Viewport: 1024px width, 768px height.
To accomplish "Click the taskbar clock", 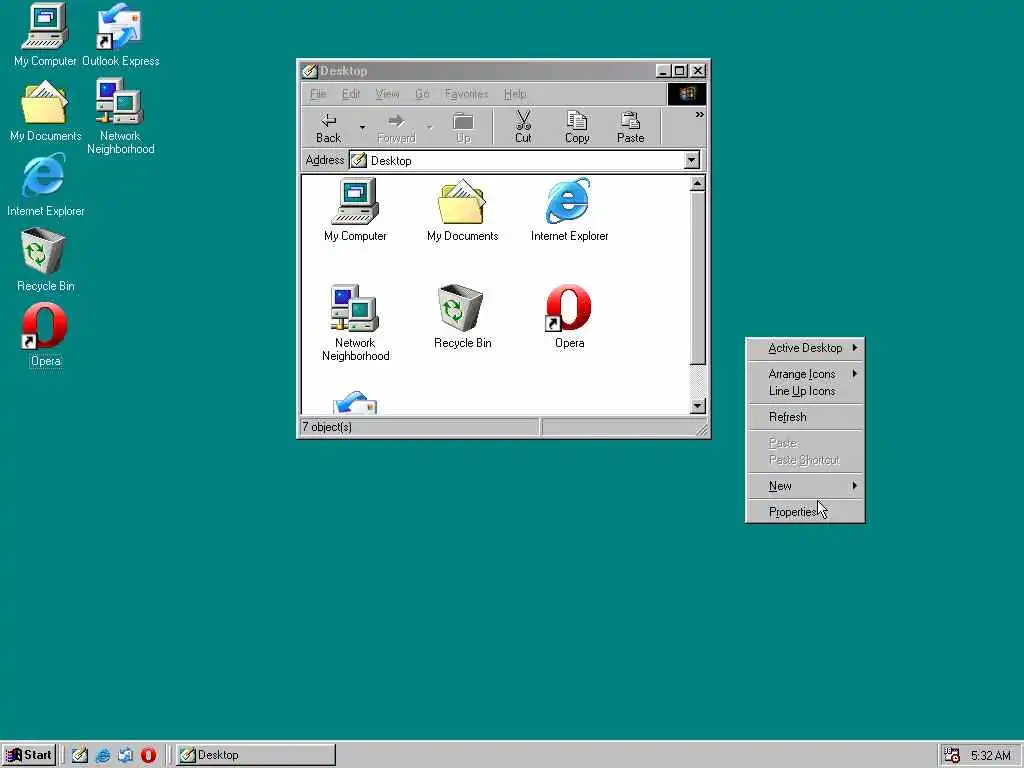I will coord(990,756).
